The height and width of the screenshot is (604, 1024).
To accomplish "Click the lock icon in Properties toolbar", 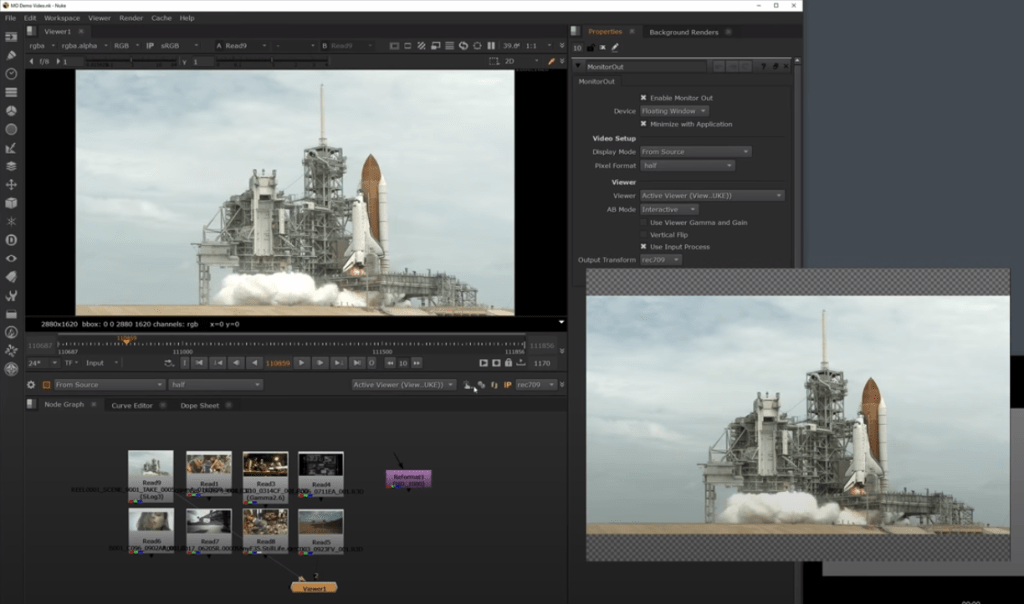I will [x=590, y=47].
